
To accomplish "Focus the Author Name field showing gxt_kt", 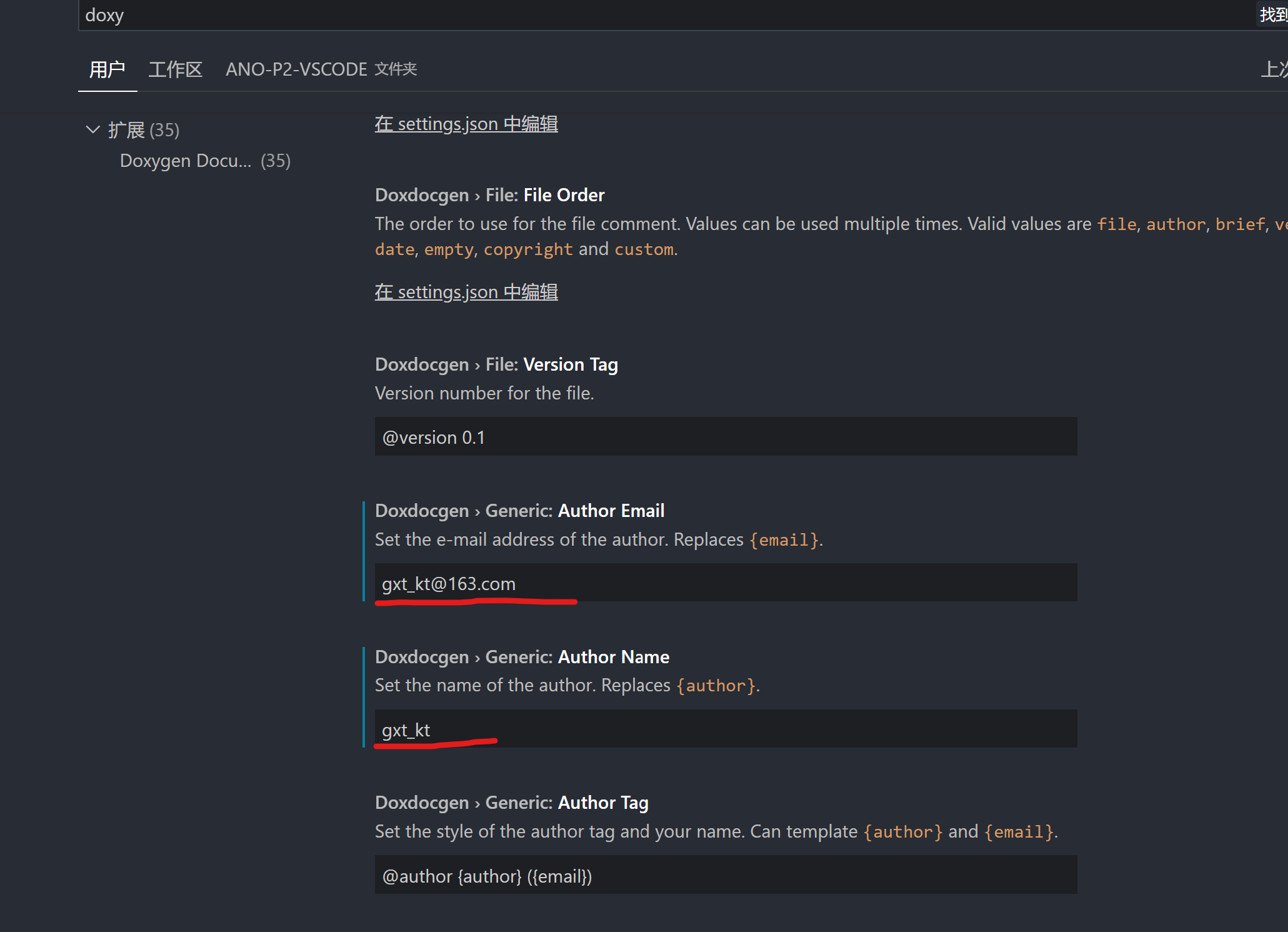I will coord(725,729).
